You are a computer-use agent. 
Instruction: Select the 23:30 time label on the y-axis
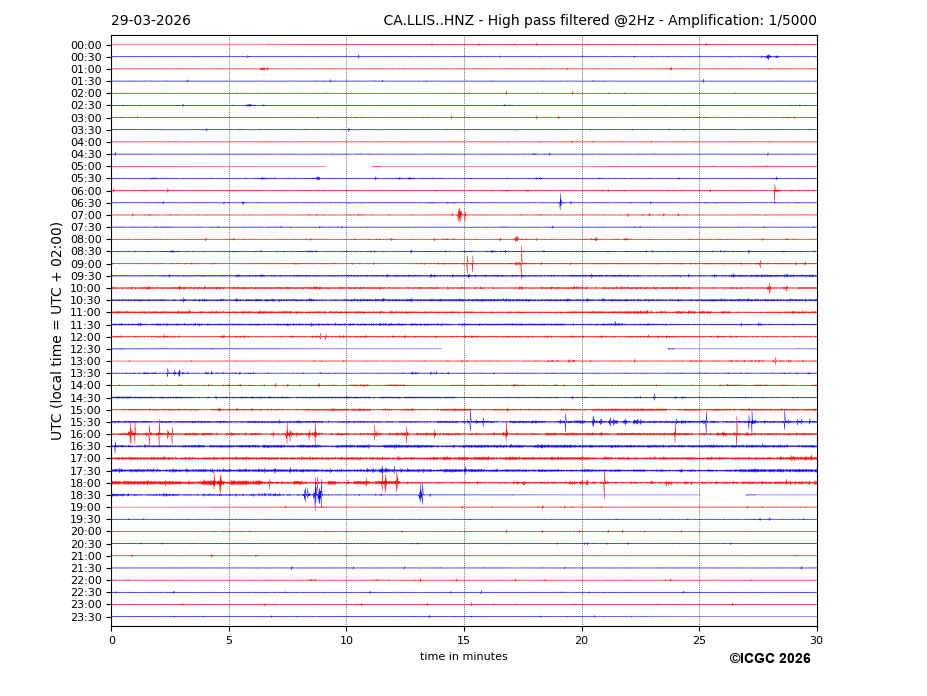85,617
